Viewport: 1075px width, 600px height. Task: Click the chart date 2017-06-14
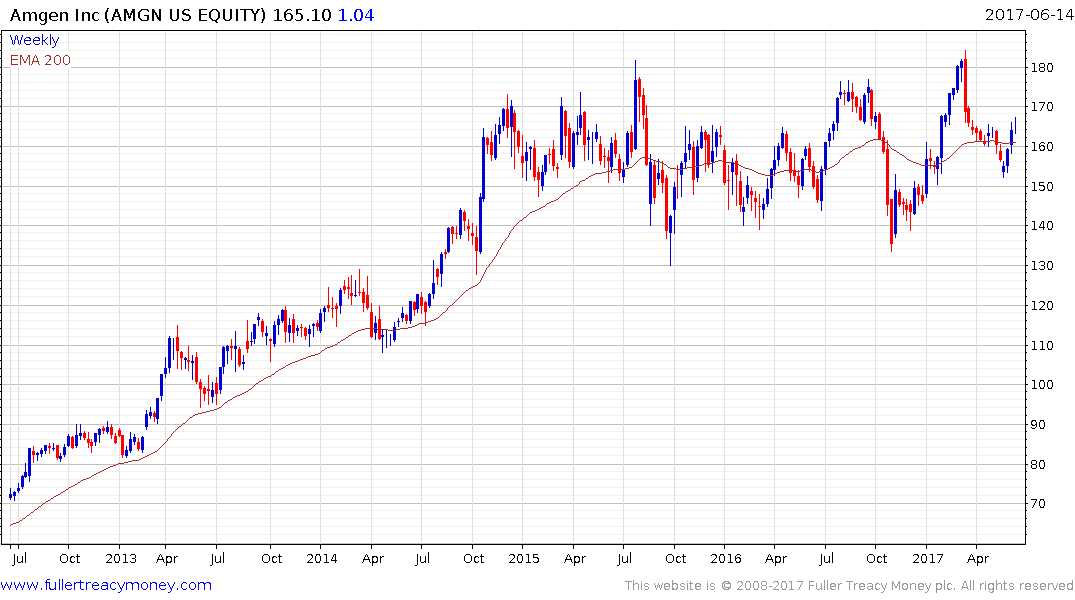pos(1029,14)
